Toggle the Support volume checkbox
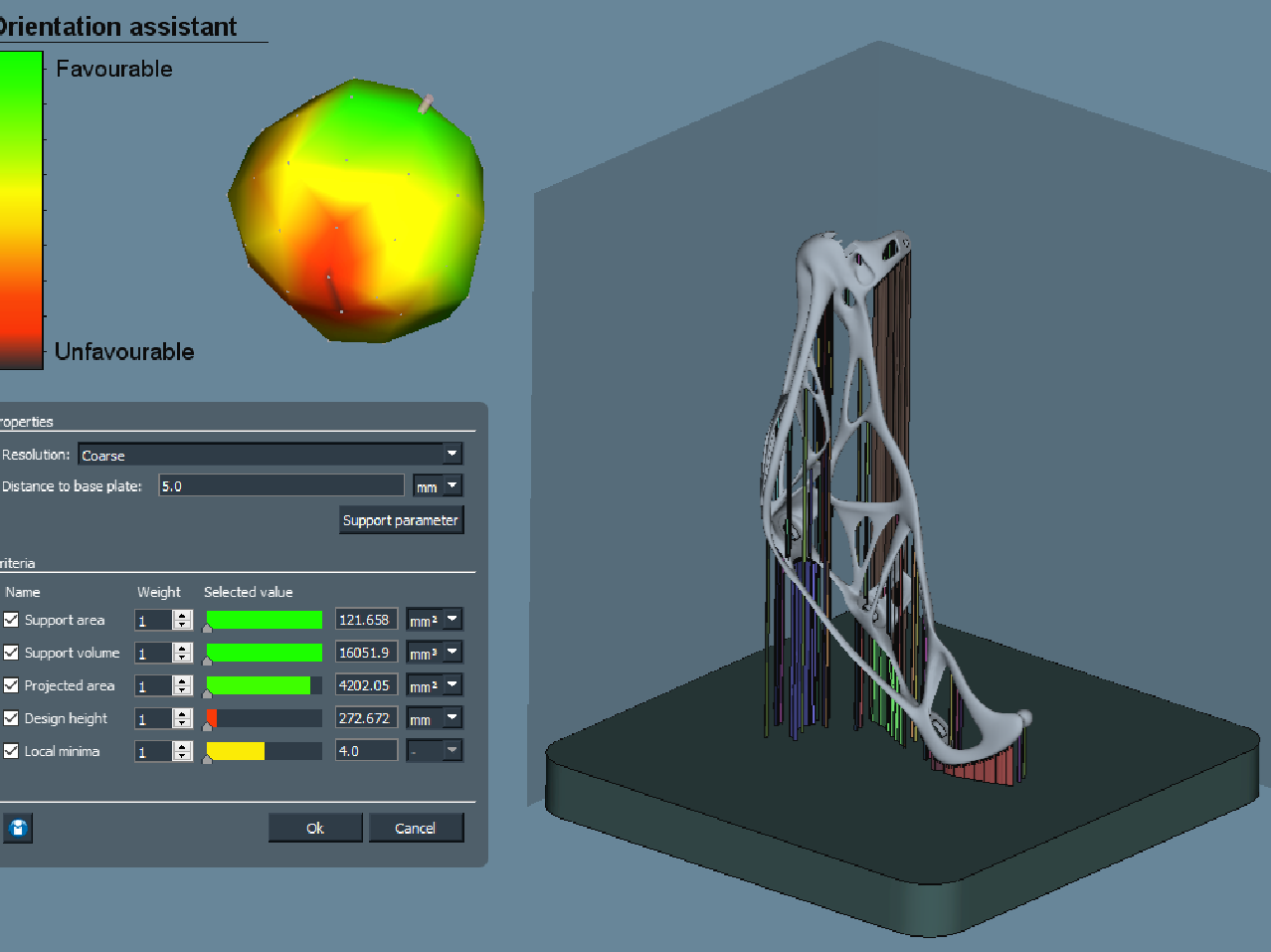 11,653
